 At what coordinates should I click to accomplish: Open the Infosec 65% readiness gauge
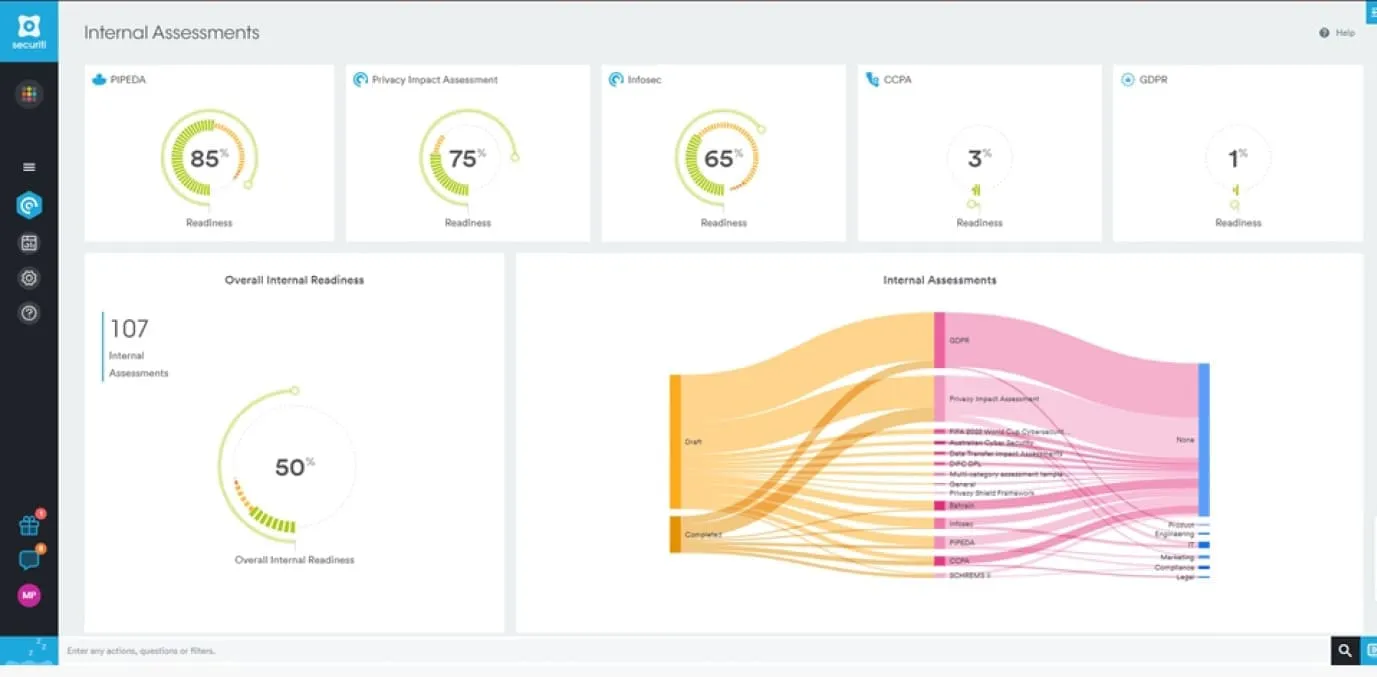pyautogui.click(x=719, y=159)
